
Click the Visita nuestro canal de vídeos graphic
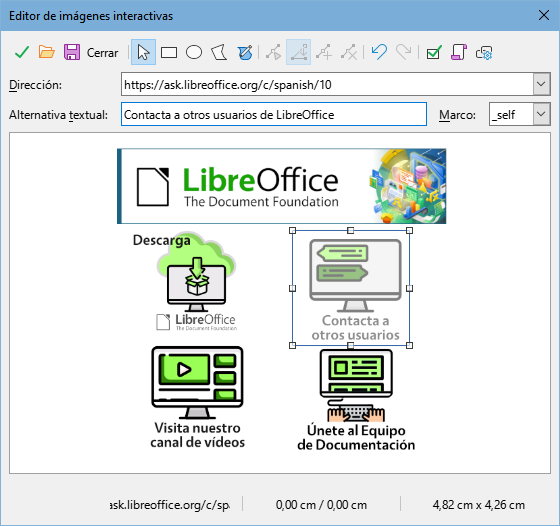click(198, 397)
